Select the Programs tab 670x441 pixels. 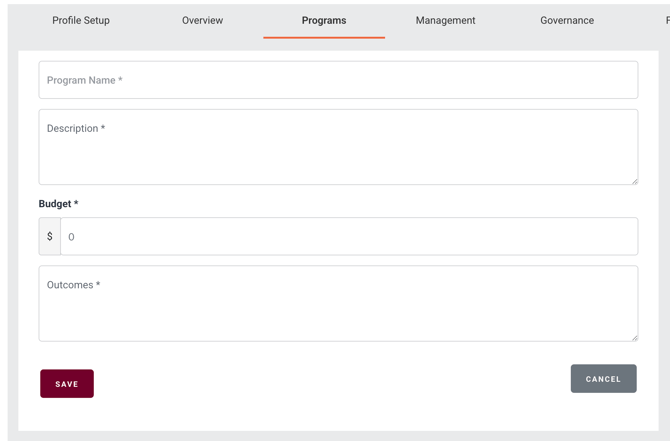pos(324,20)
